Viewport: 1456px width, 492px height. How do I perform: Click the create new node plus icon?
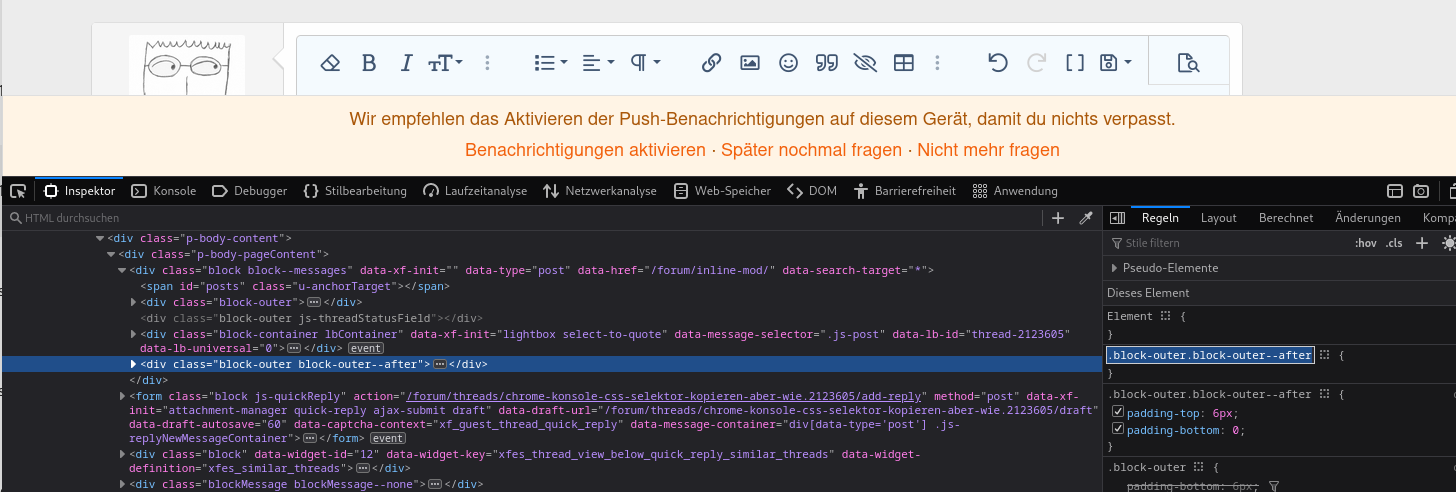[x=1058, y=218]
